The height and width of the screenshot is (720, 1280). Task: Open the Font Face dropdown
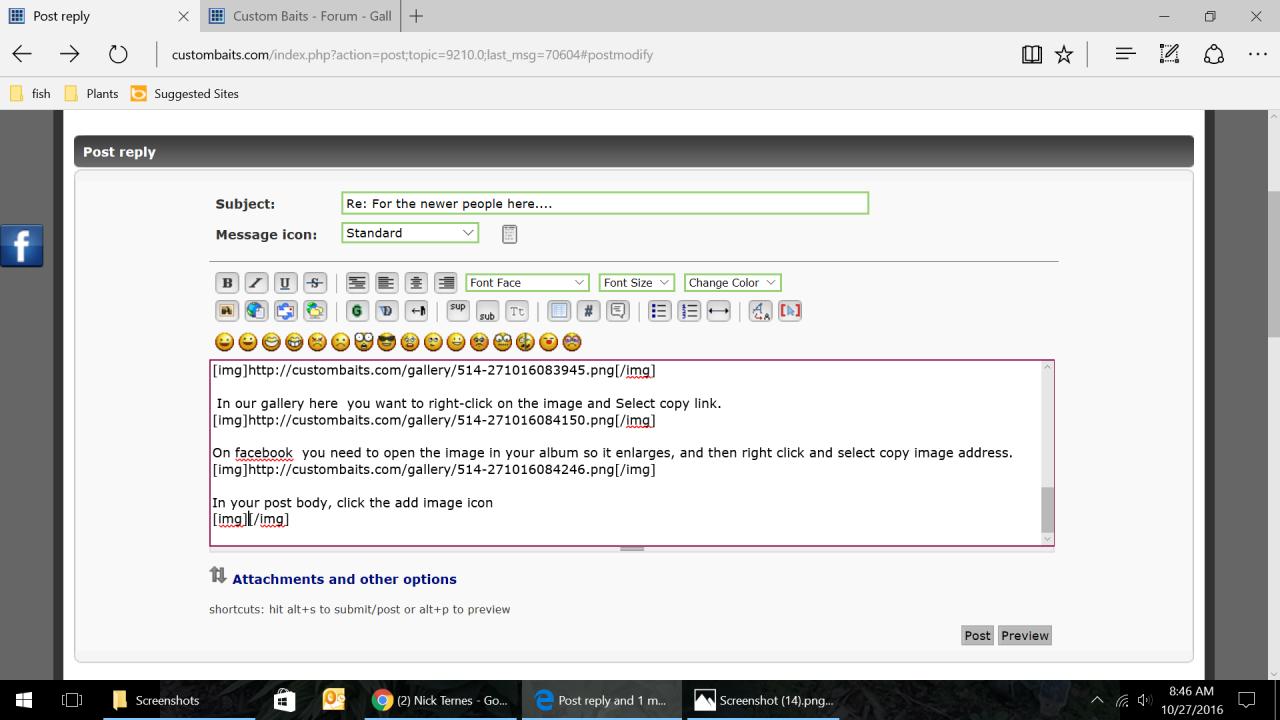[x=527, y=283]
